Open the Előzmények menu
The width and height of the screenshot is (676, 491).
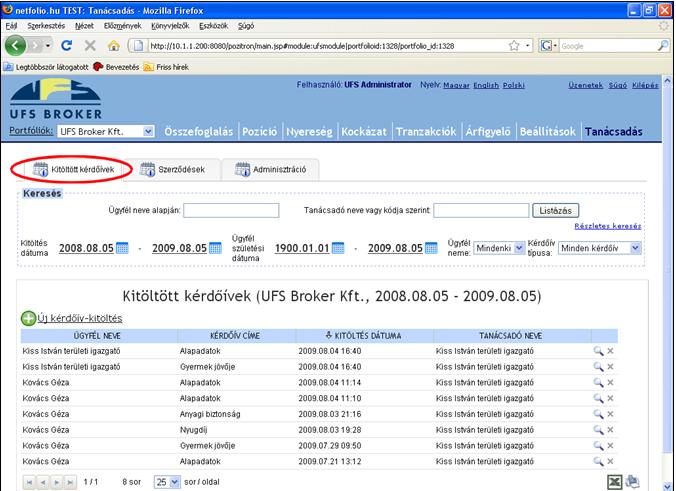coord(122,26)
